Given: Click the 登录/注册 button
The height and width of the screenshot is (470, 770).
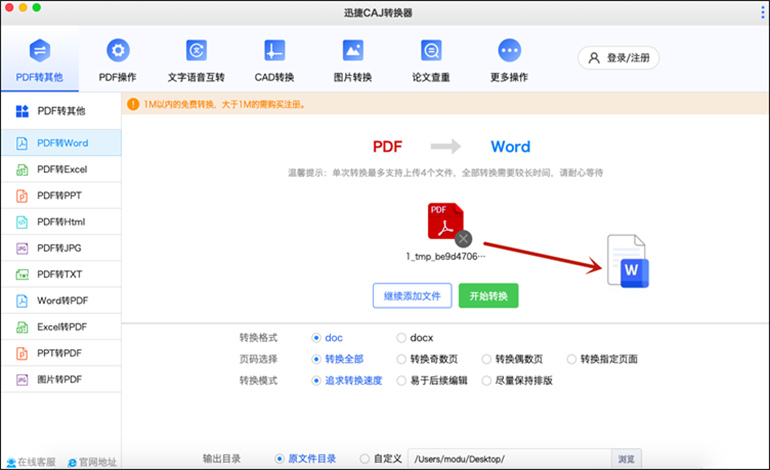Looking at the screenshot, I should coord(618,58).
